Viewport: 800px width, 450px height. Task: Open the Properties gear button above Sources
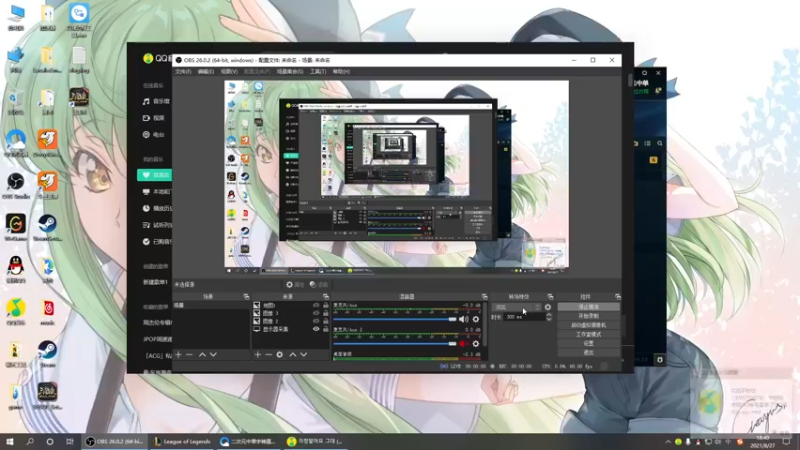click(295, 285)
